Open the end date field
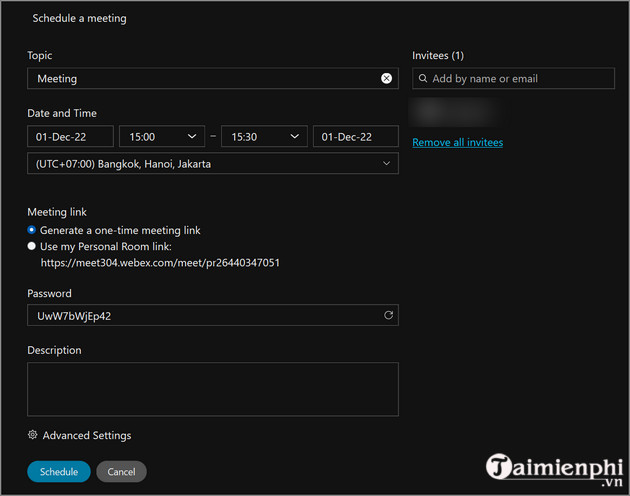630x496 pixels. coord(355,137)
